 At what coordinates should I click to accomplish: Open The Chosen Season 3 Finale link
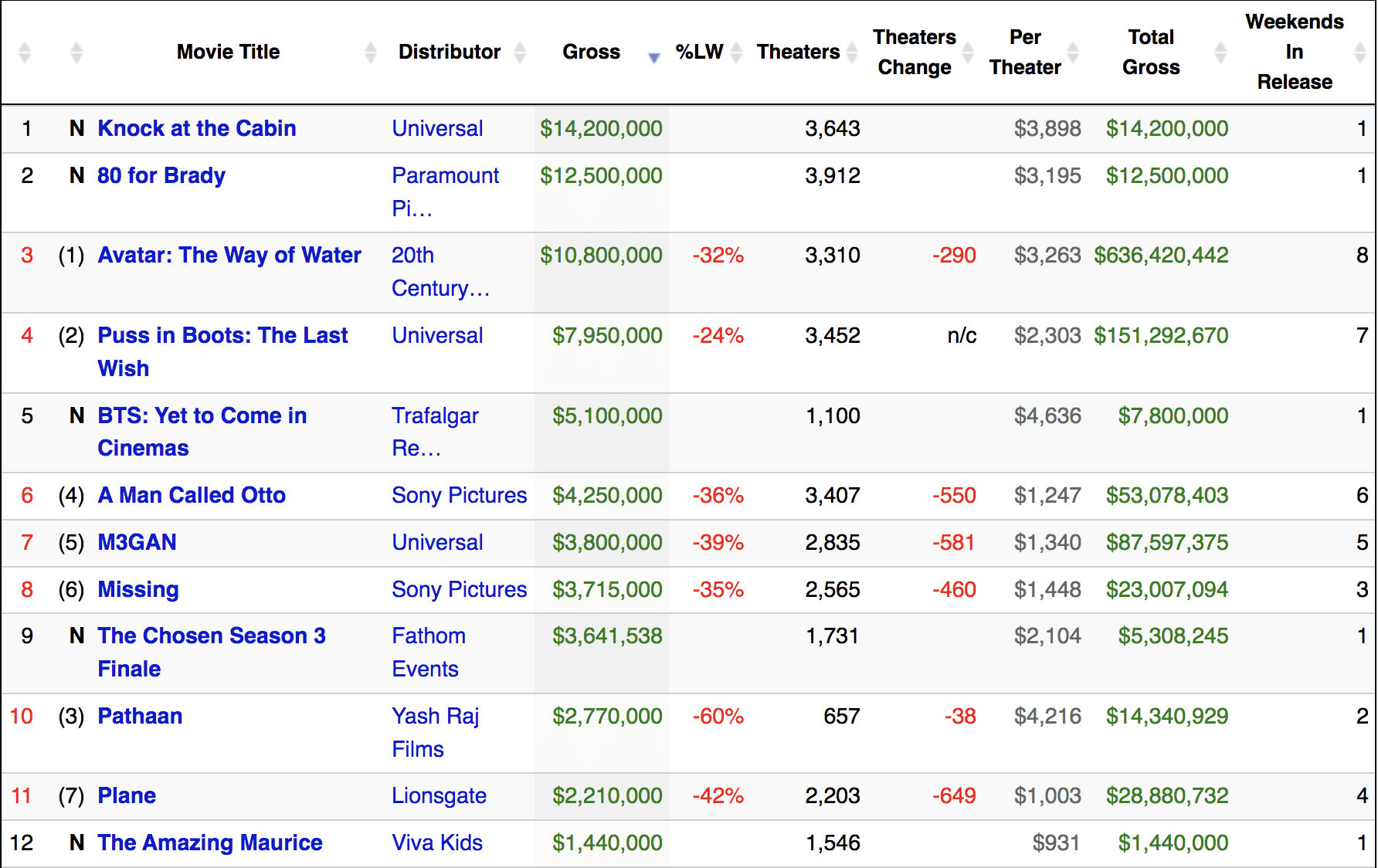pyautogui.click(x=212, y=652)
